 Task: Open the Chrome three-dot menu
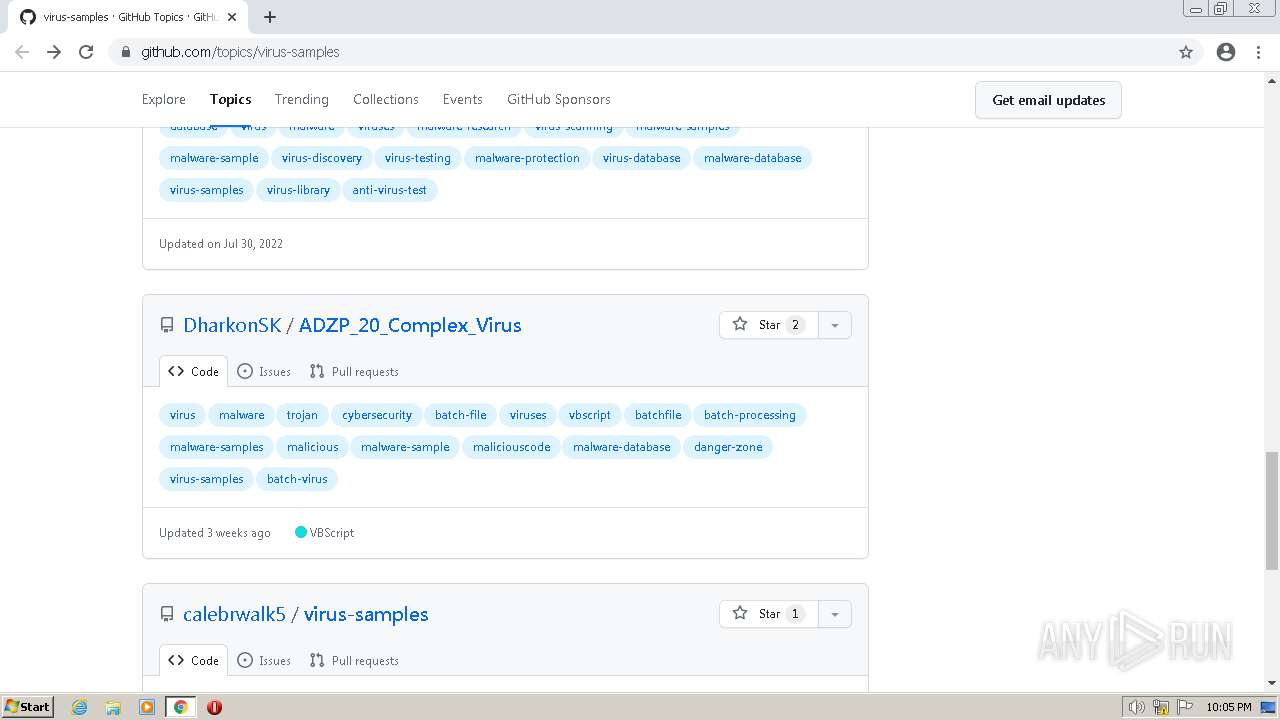(1259, 52)
